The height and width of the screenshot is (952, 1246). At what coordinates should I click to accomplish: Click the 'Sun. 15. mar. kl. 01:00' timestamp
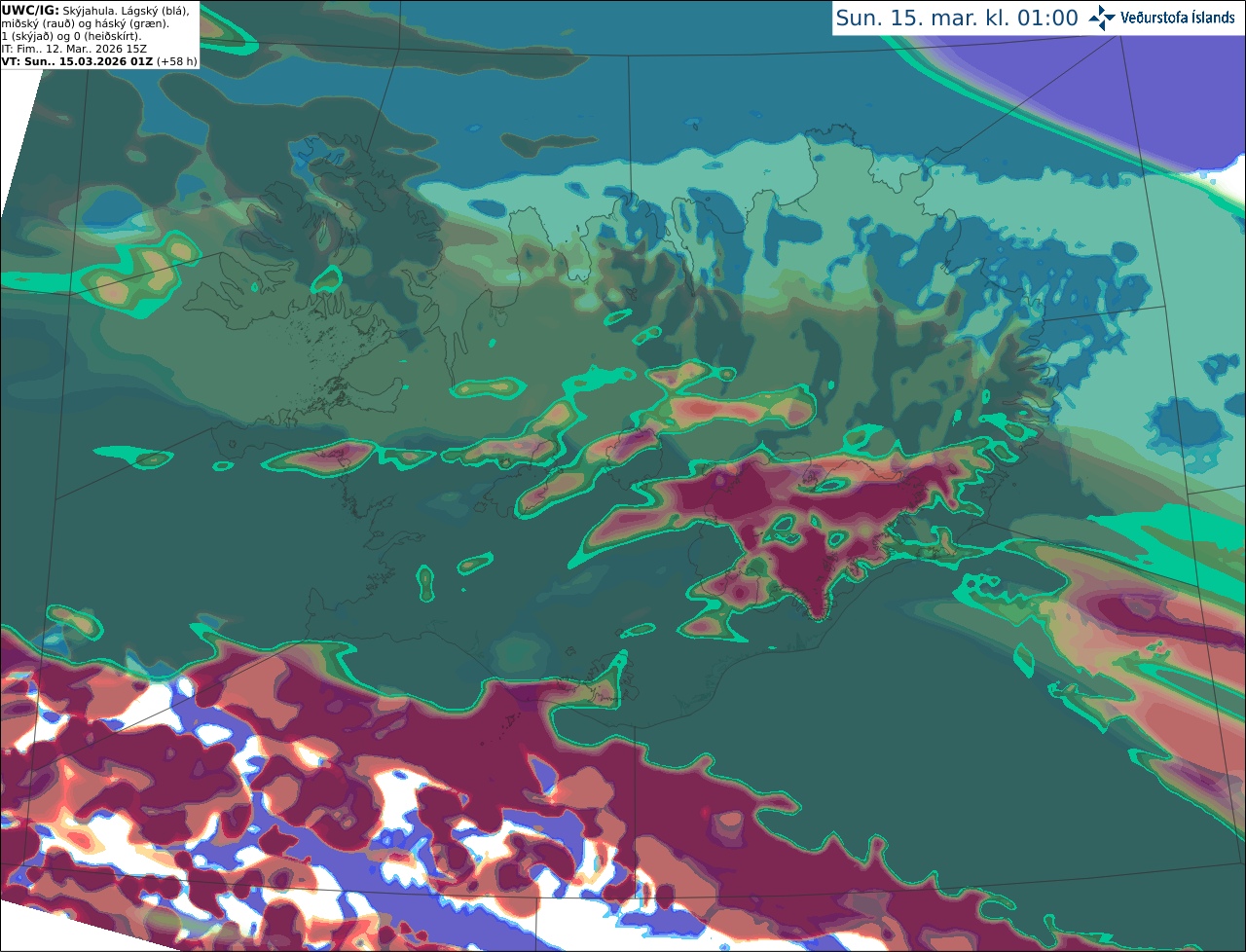[x=957, y=18]
